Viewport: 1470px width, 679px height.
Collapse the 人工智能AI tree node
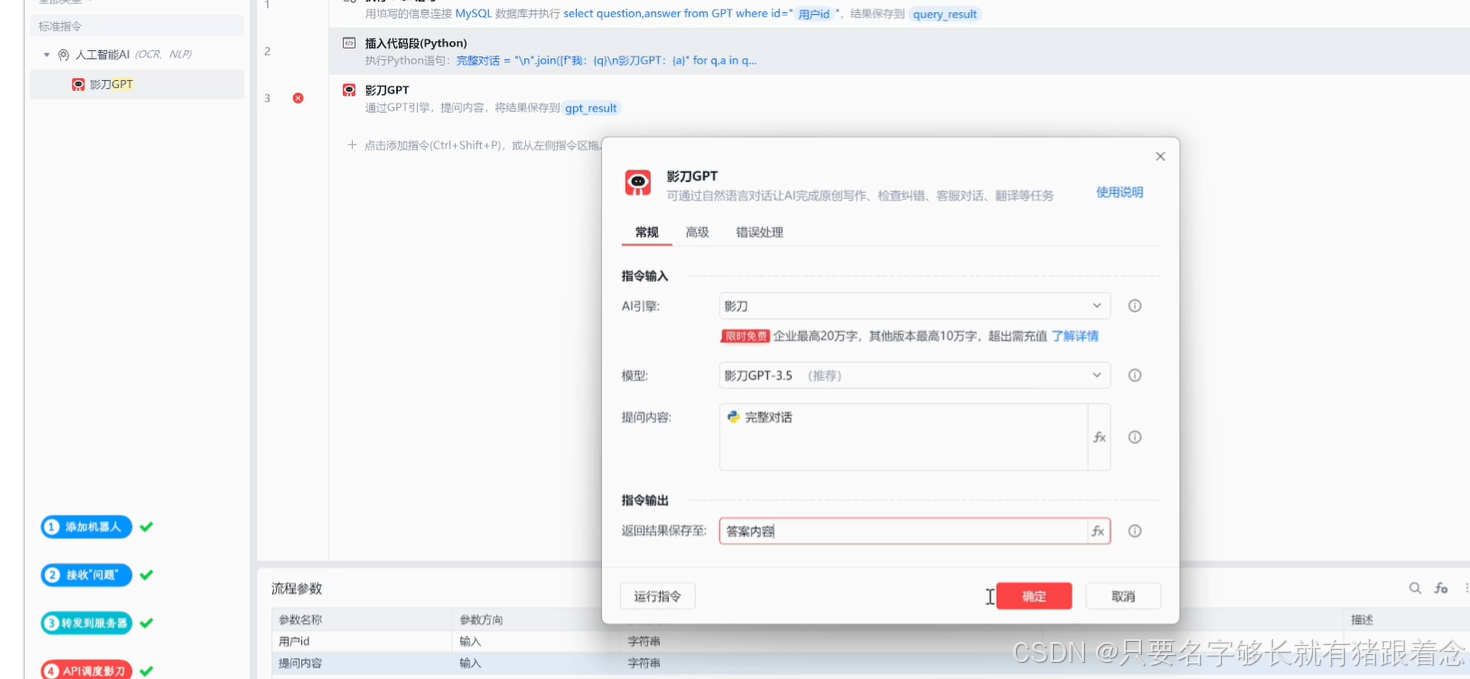(x=46, y=55)
